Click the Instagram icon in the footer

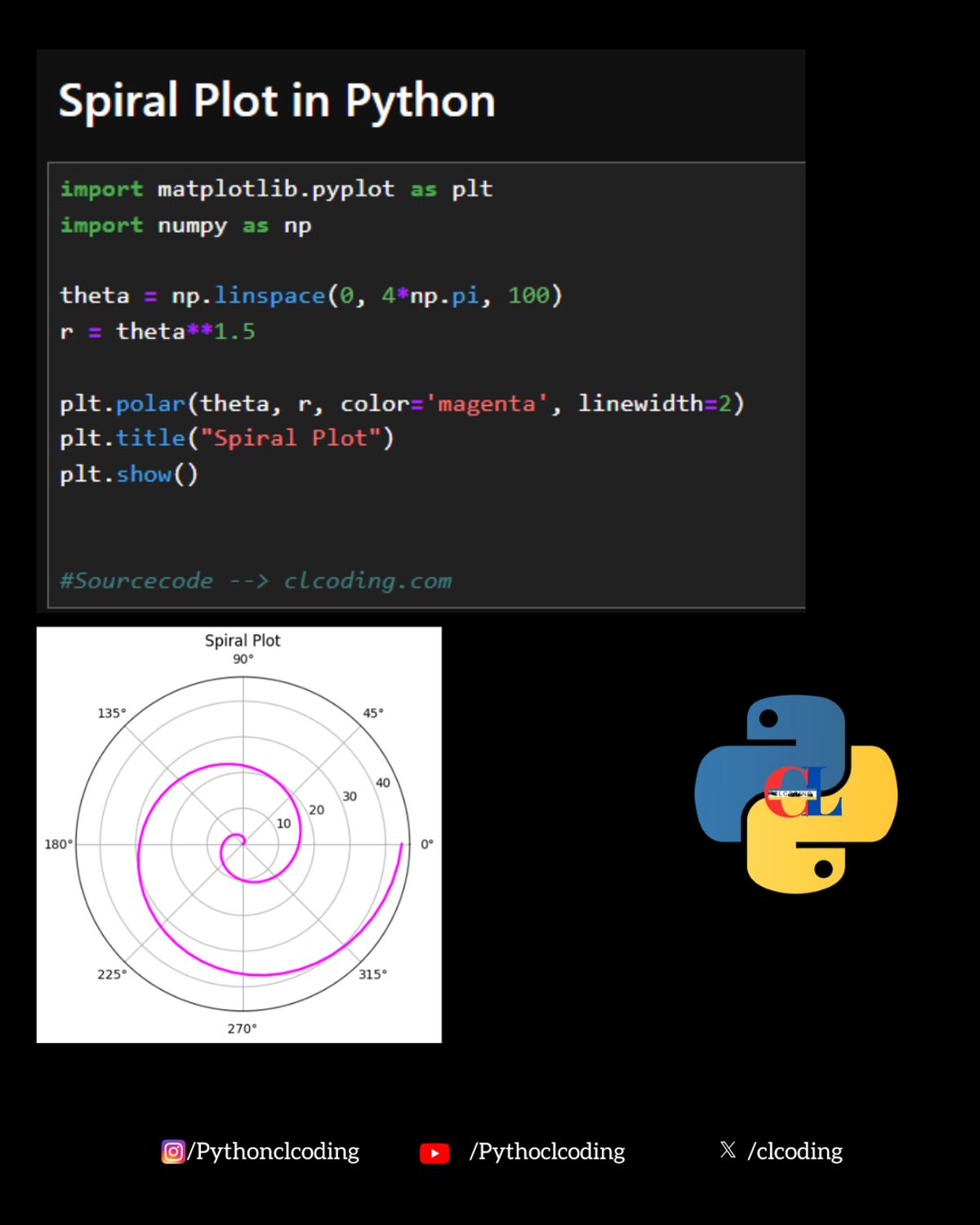(x=173, y=1151)
